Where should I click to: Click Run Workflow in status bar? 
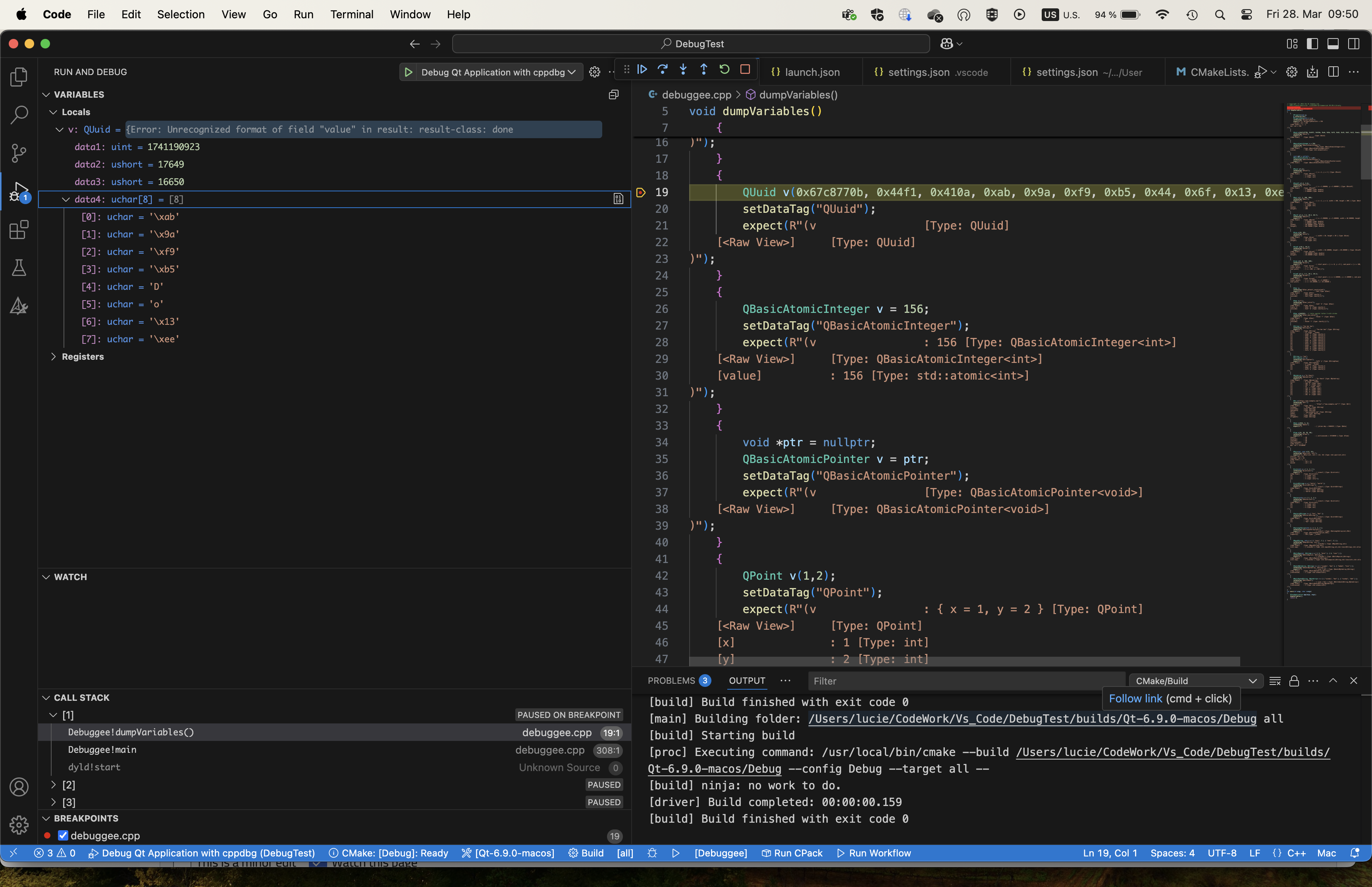[873, 853]
